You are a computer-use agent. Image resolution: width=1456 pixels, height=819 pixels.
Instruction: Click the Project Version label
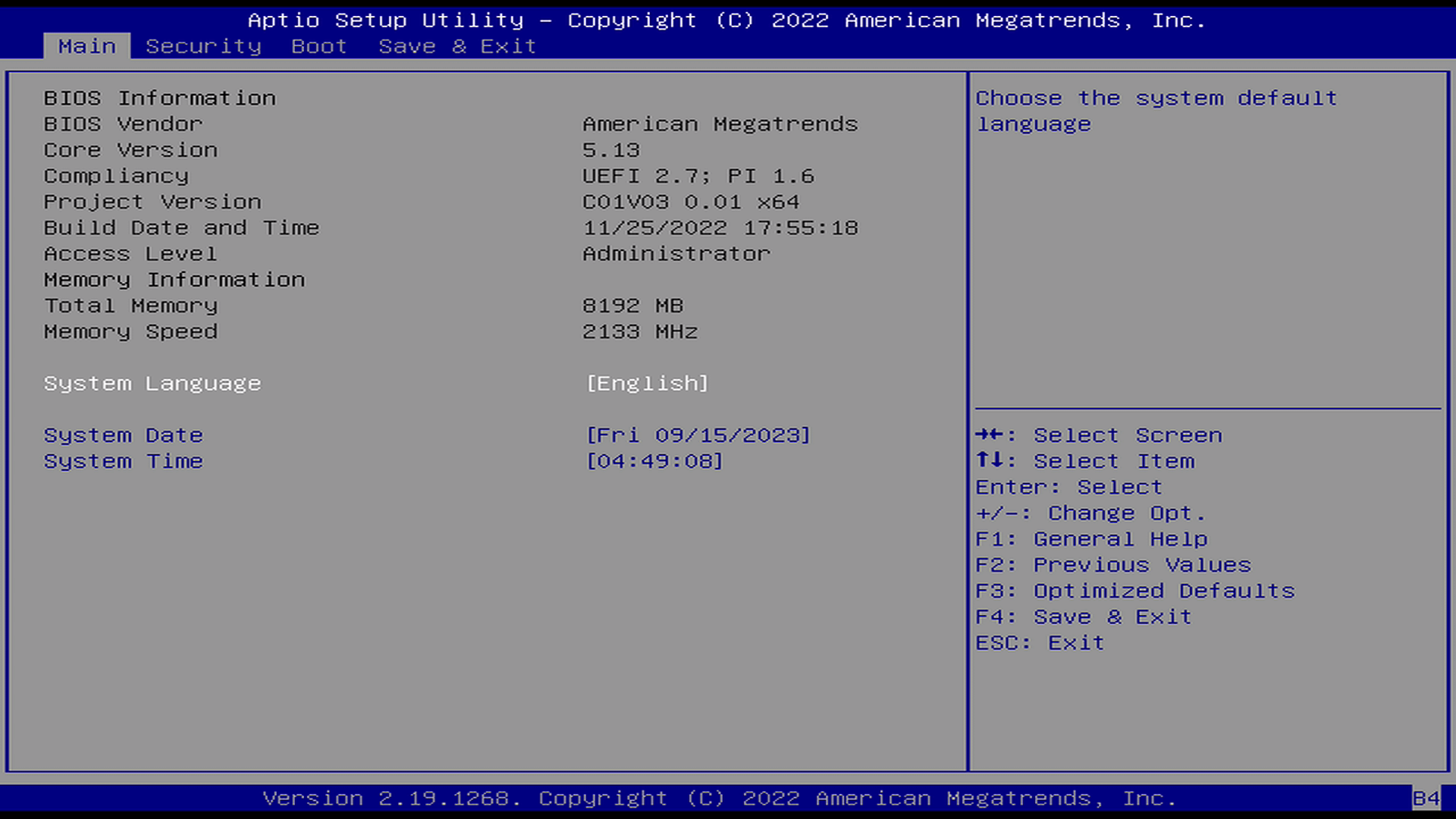point(152,202)
